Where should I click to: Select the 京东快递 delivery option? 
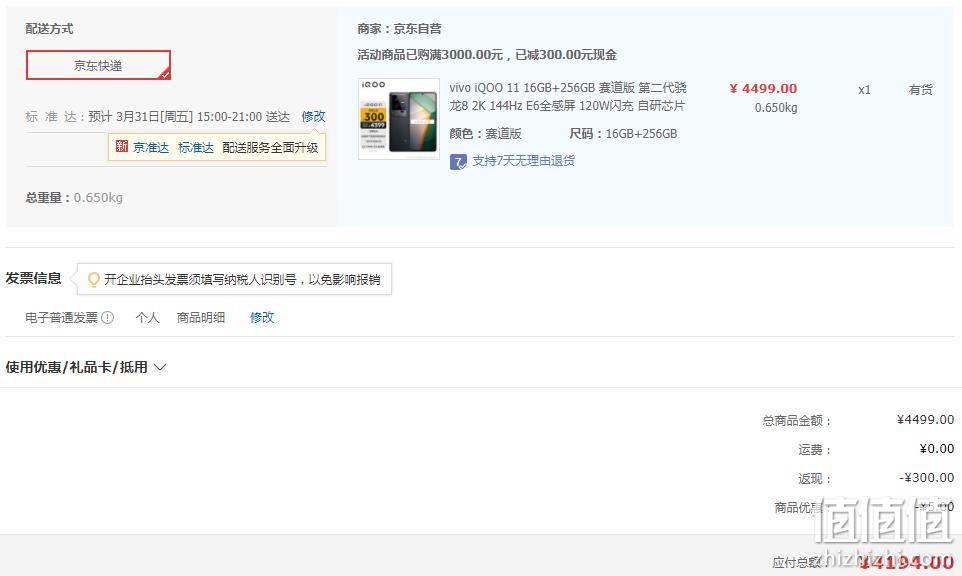(x=98, y=65)
